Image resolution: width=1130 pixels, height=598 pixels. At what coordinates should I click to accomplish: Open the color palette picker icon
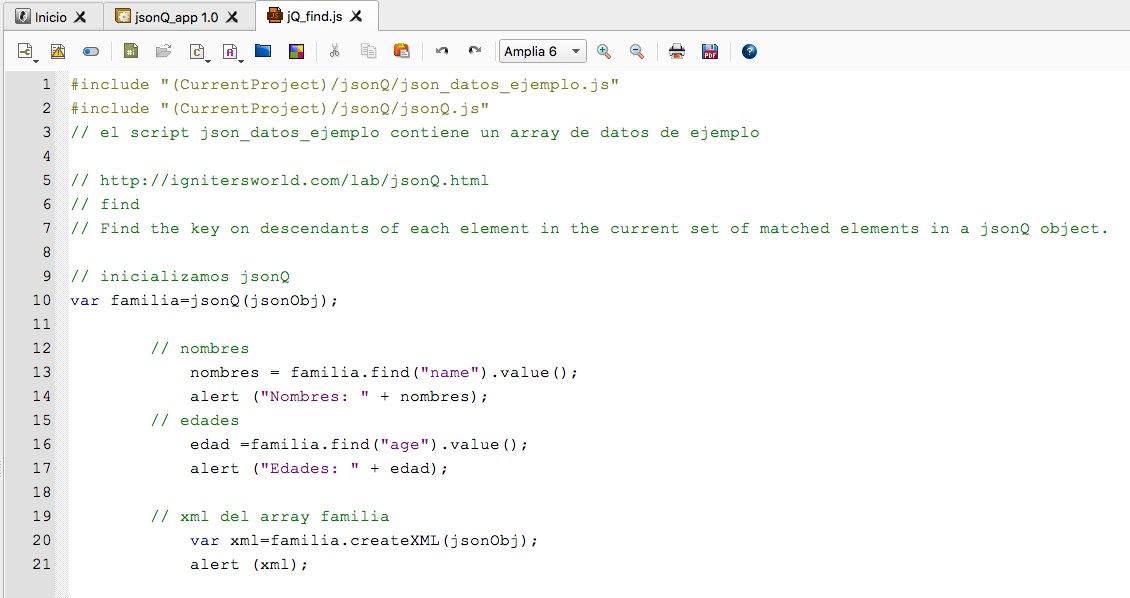click(296, 51)
